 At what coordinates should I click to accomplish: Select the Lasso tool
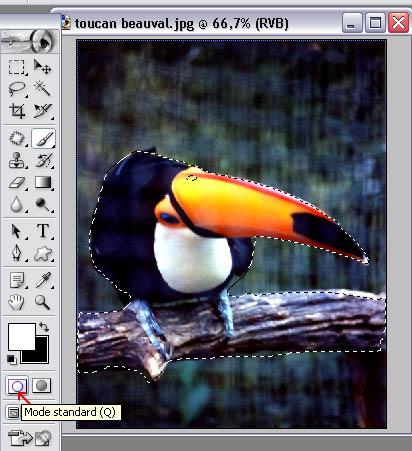(17, 89)
